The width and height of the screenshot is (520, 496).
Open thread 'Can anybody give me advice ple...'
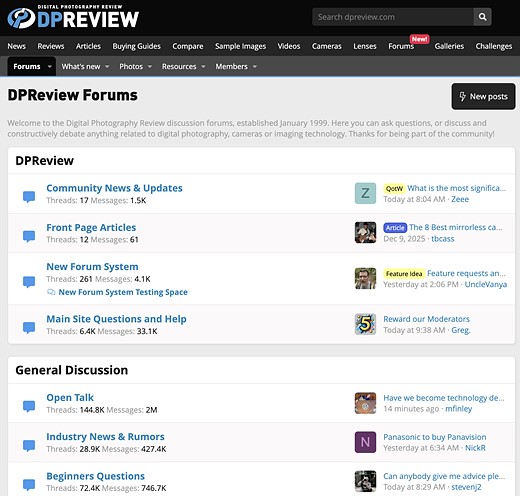pos(444,476)
